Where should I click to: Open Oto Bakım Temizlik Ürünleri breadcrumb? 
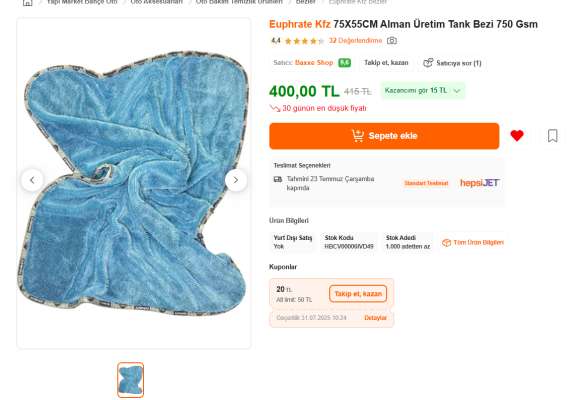coord(239,2)
